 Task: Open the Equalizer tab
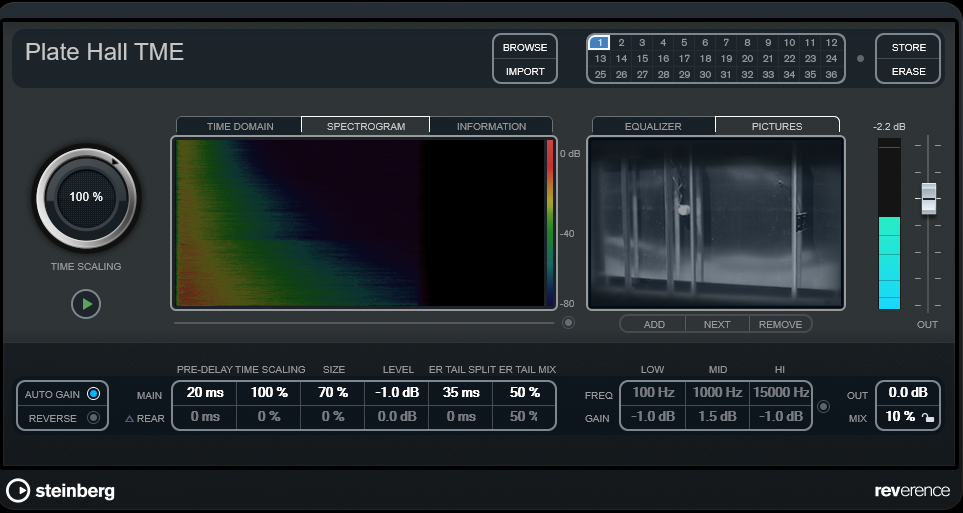click(x=653, y=126)
